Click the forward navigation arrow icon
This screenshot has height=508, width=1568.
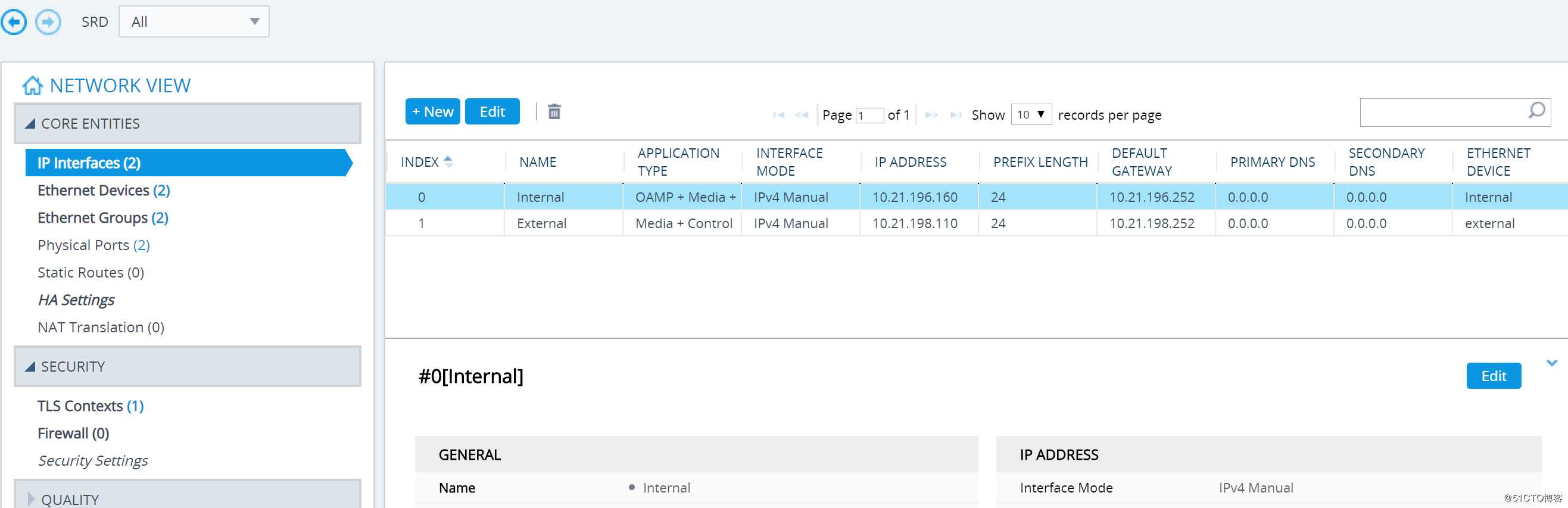tap(48, 23)
